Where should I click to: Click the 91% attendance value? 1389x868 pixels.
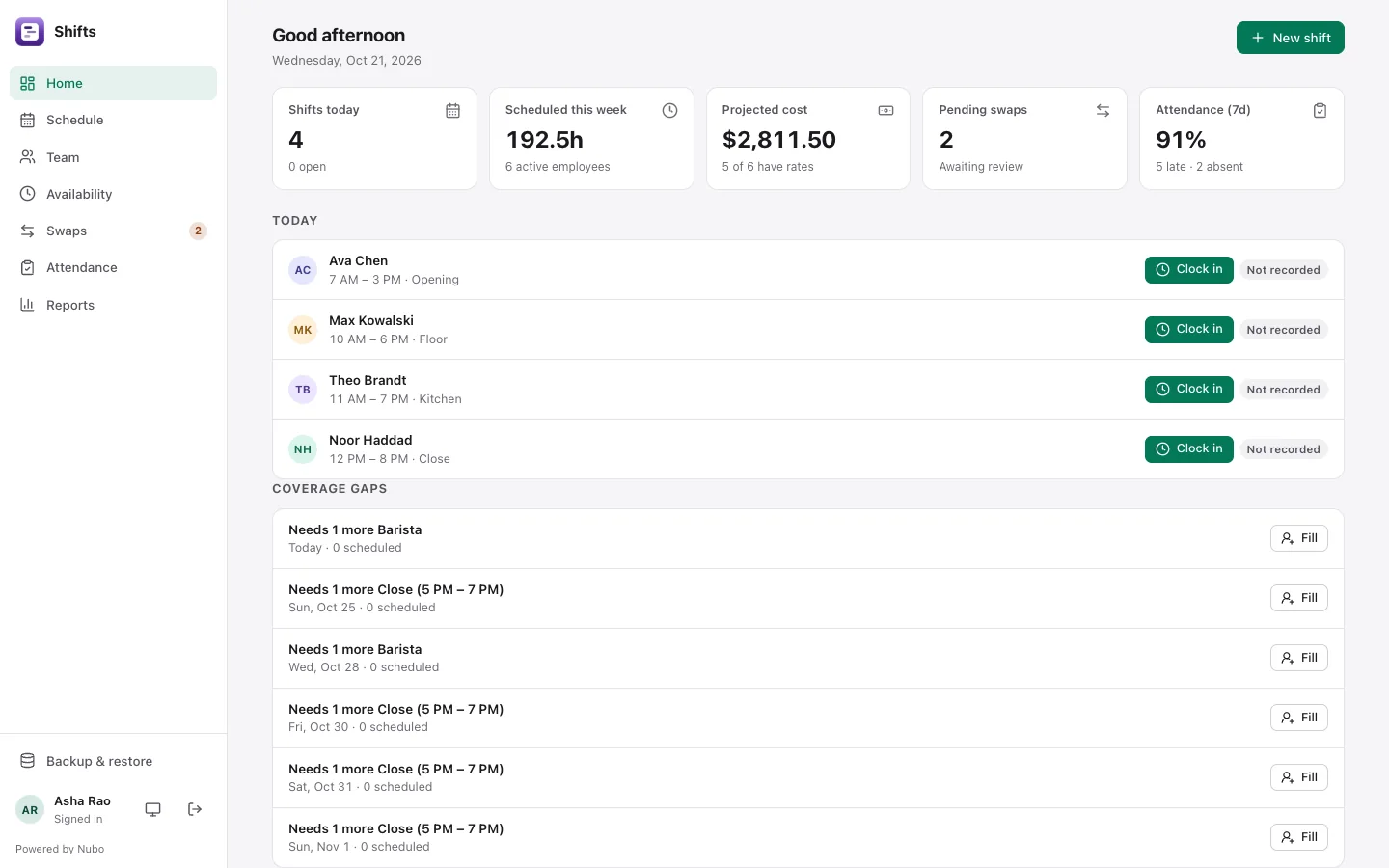1181,140
